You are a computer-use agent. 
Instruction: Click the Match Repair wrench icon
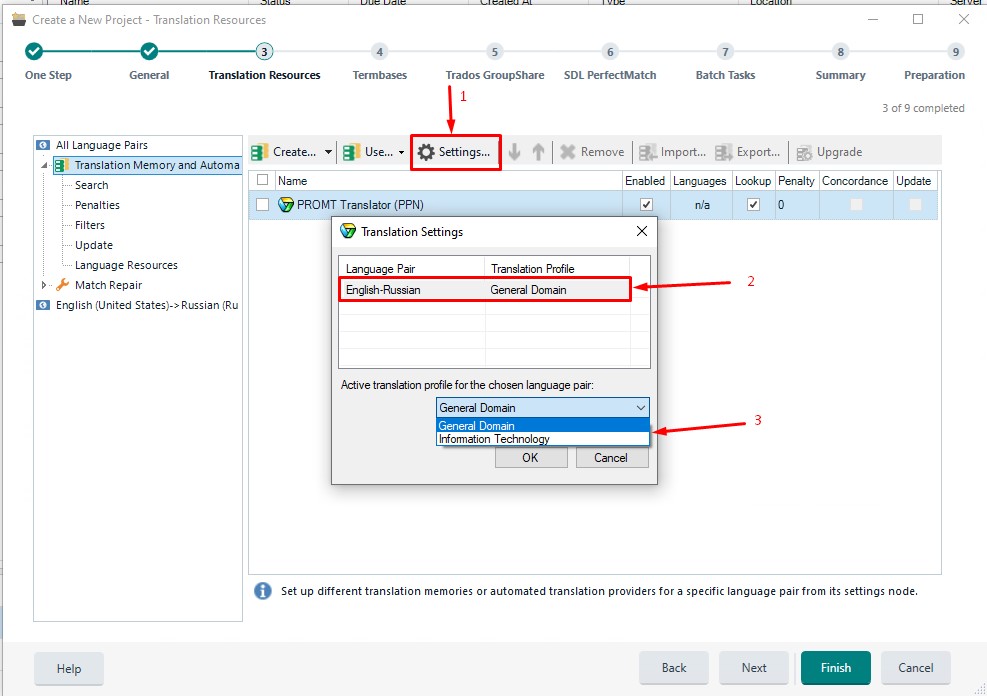pyautogui.click(x=62, y=285)
